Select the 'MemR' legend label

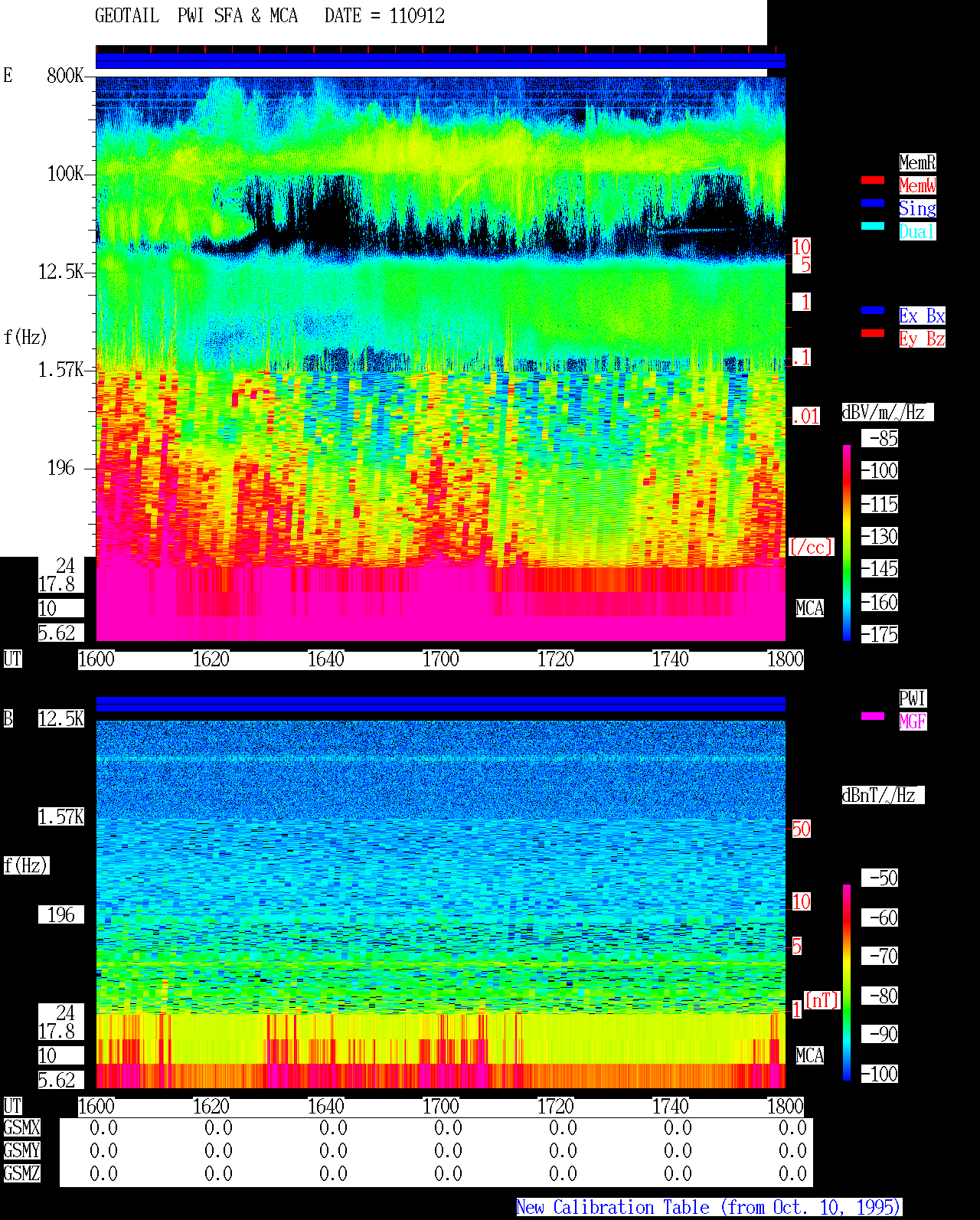(x=917, y=162)
